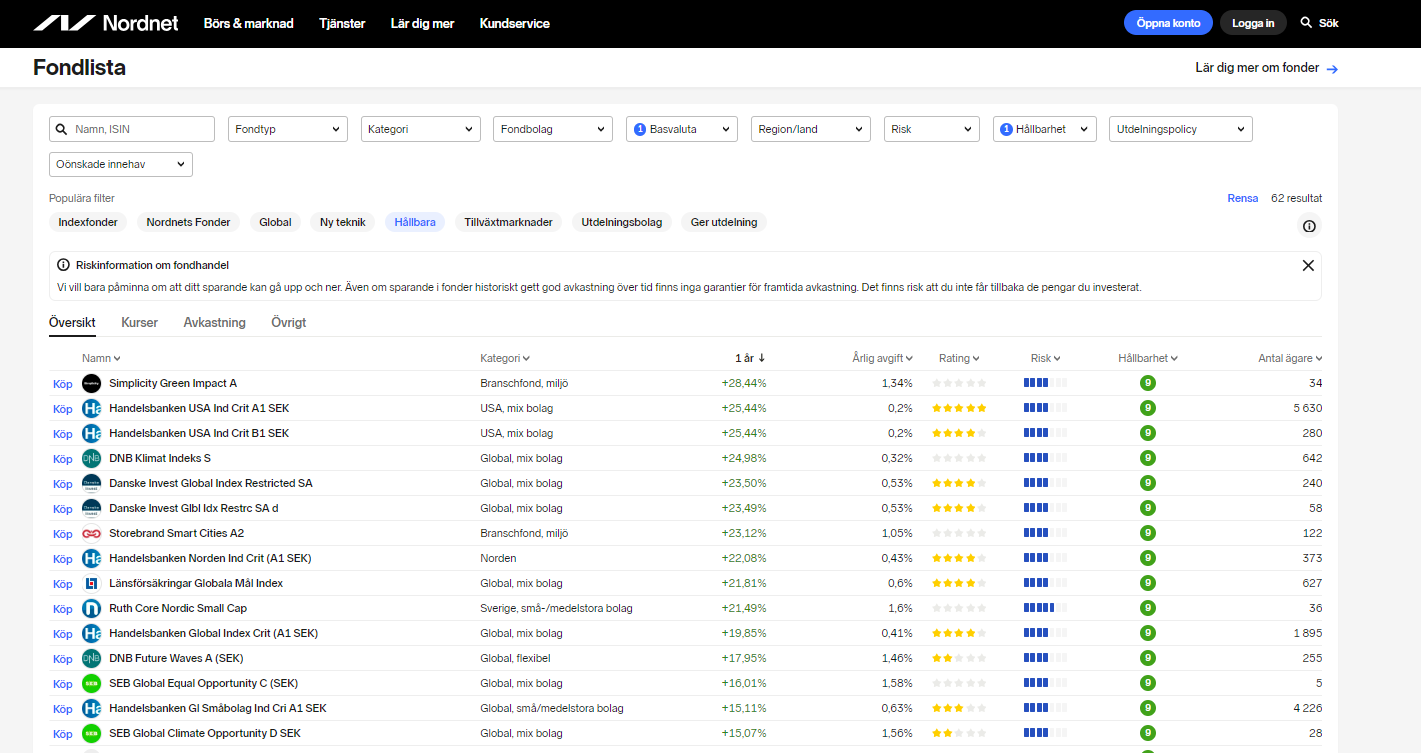The width and height of the screenshot is (1421, 753).
Task: Toggle the Hållbara popular filter chip
Action: pos(415,222)
